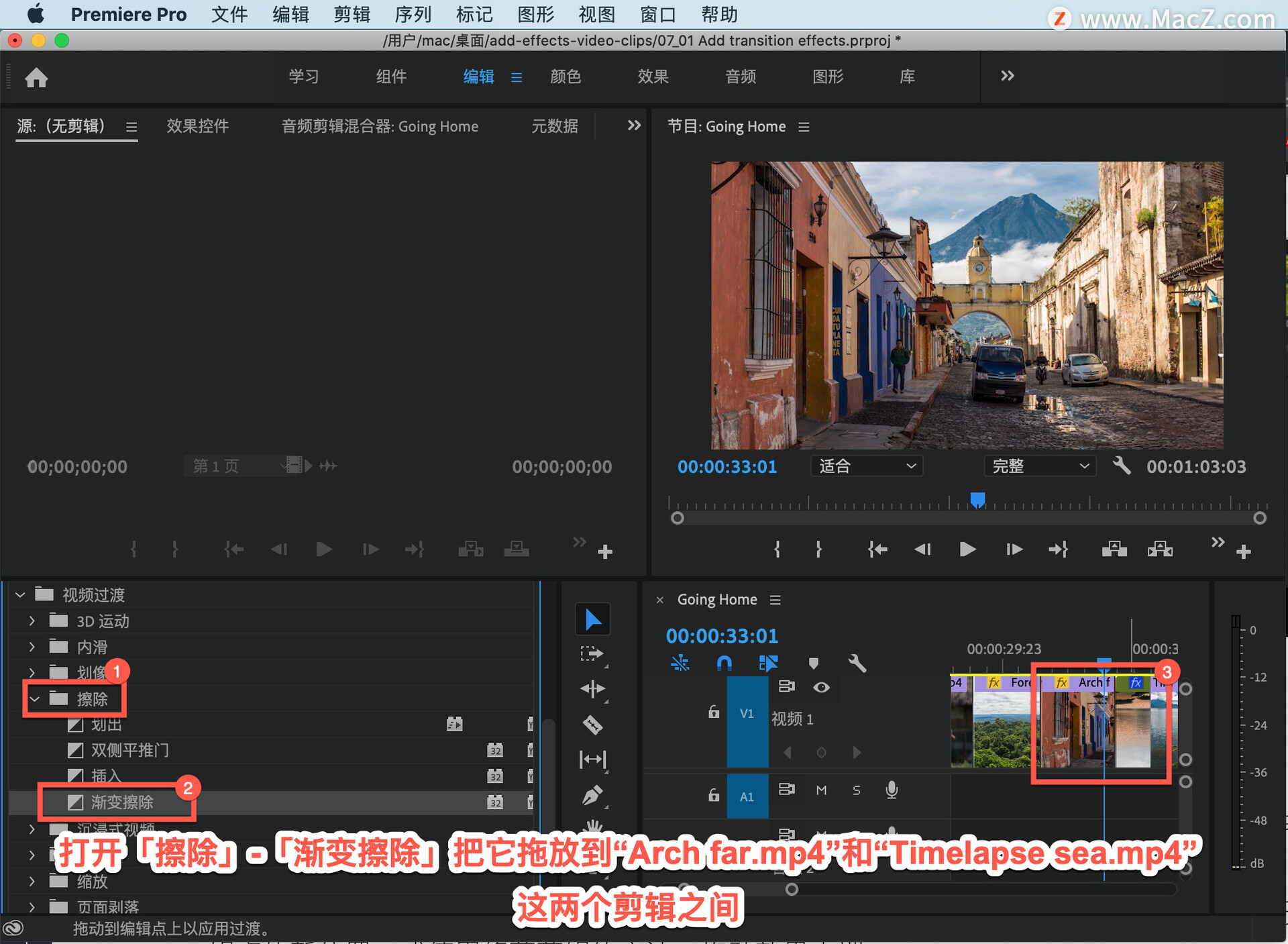Screen dimensions: 1288x944
Task: Switch to the 效果控件 tab
Action: 197,126
